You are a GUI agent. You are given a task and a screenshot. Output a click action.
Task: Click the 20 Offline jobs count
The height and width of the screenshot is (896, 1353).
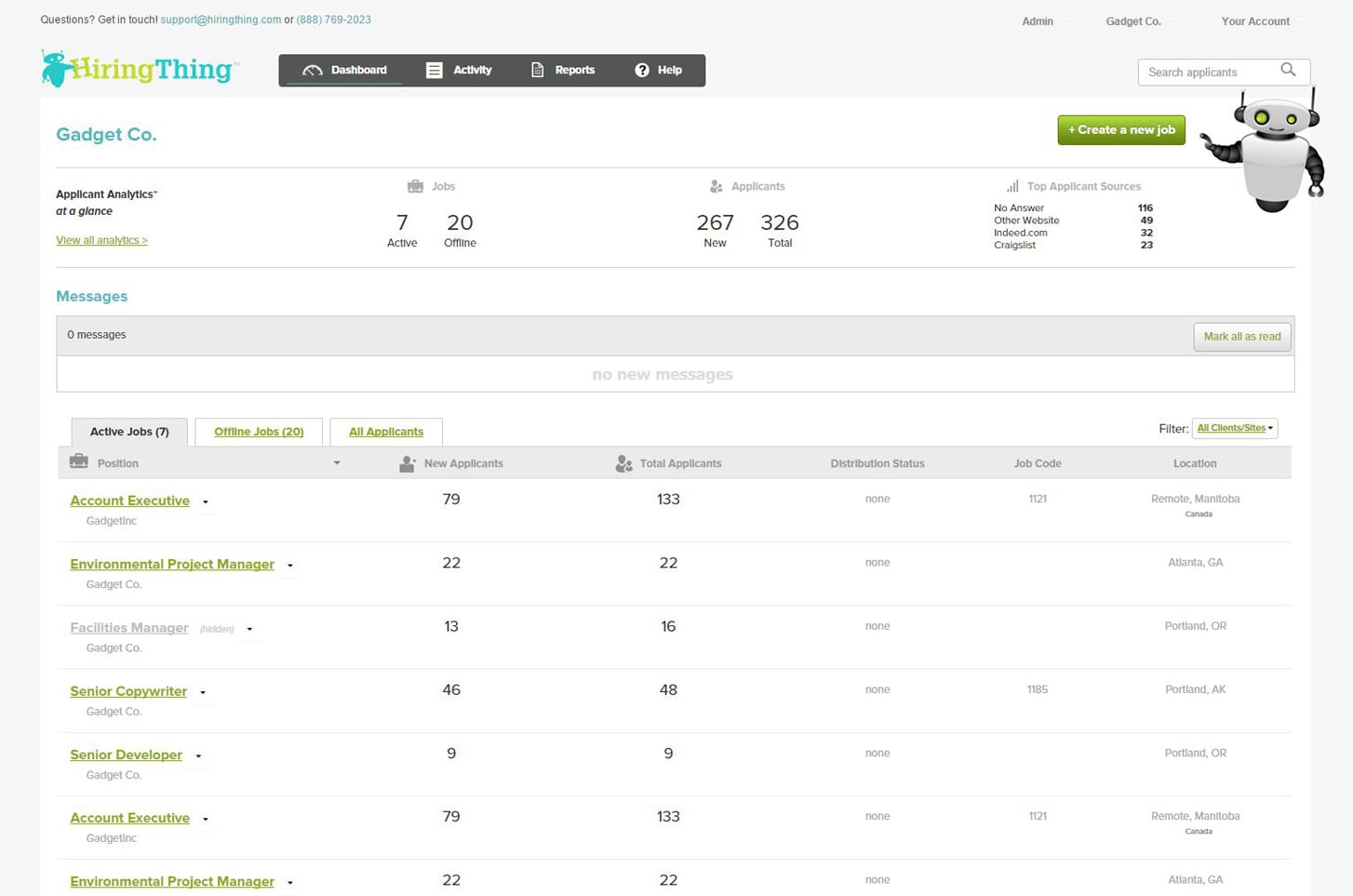pos(460,222)
